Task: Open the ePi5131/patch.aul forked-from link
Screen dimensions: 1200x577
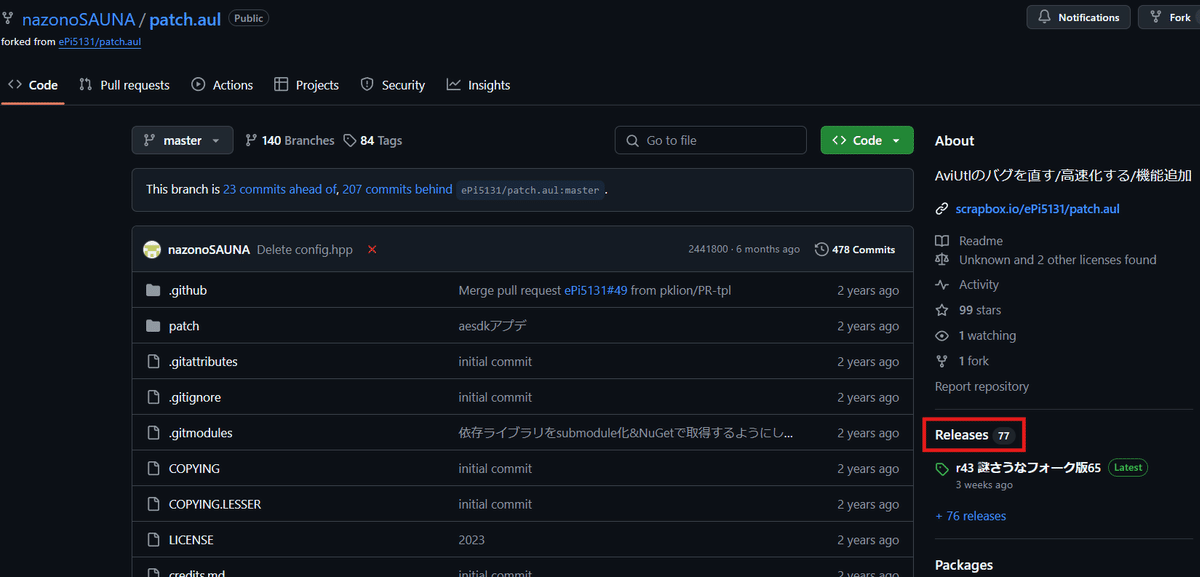Action: click(x=100, y=42)
